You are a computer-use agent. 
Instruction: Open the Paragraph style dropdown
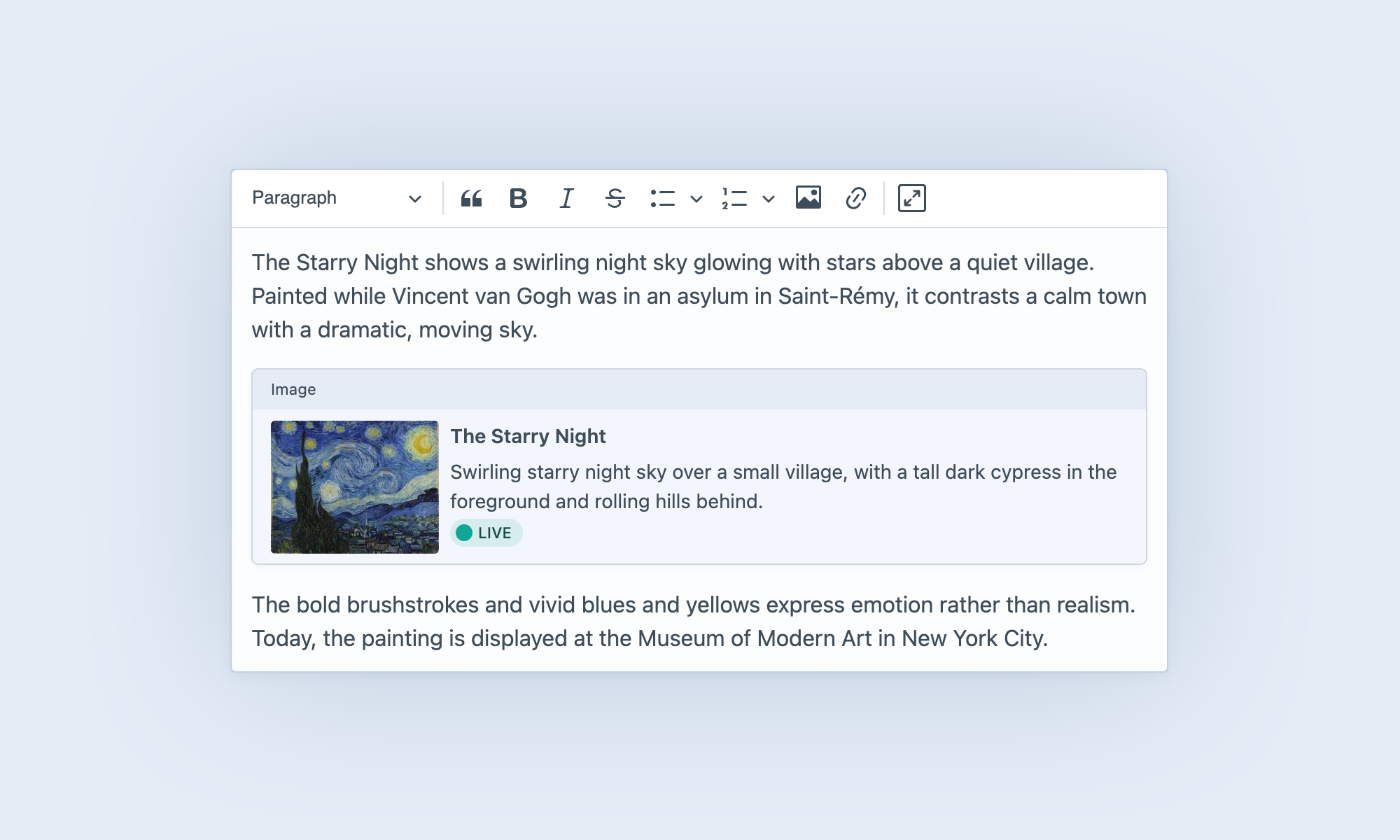coord(336,199)
